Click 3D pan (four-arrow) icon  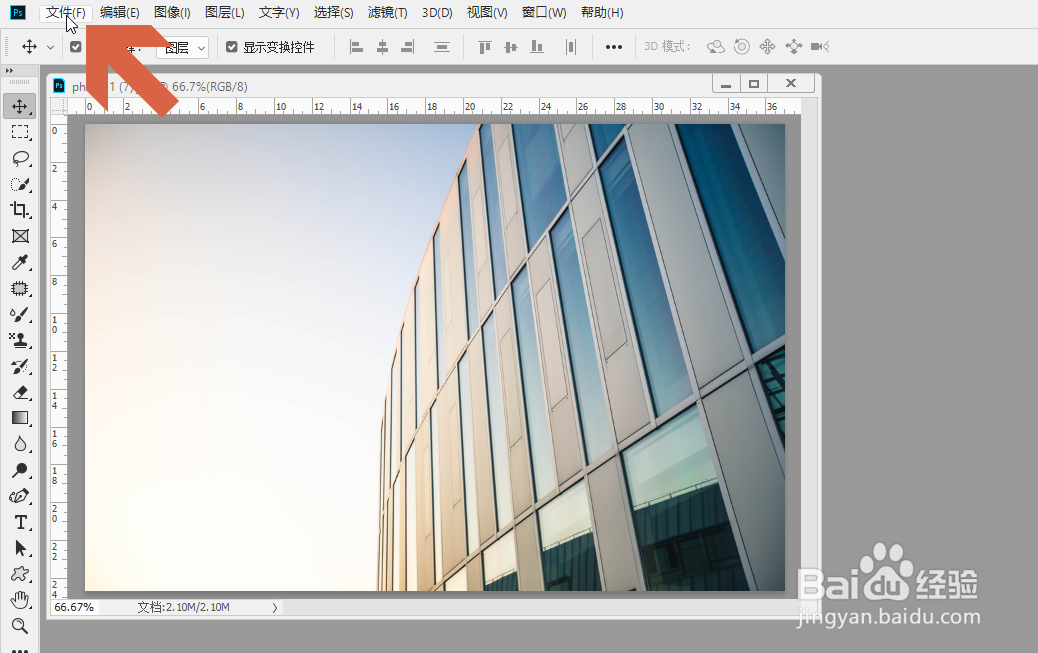767,46
